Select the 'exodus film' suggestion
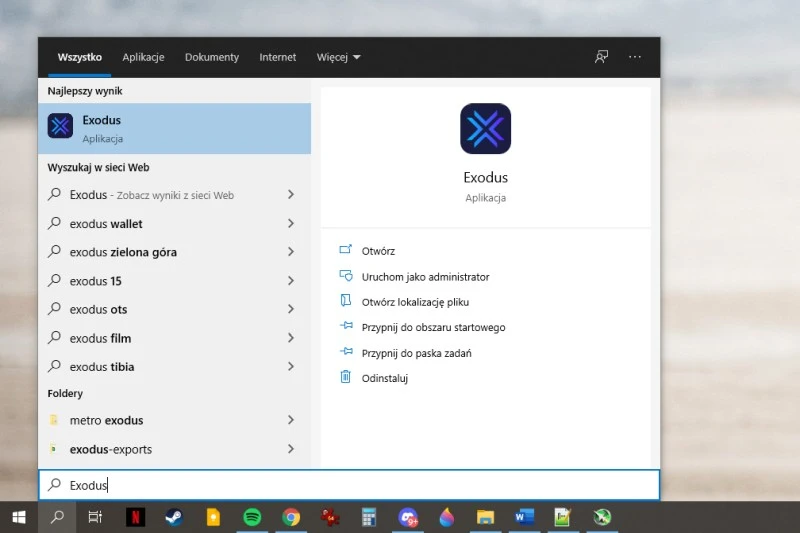Viewport: 800px width, 533px height. point(174,338)
